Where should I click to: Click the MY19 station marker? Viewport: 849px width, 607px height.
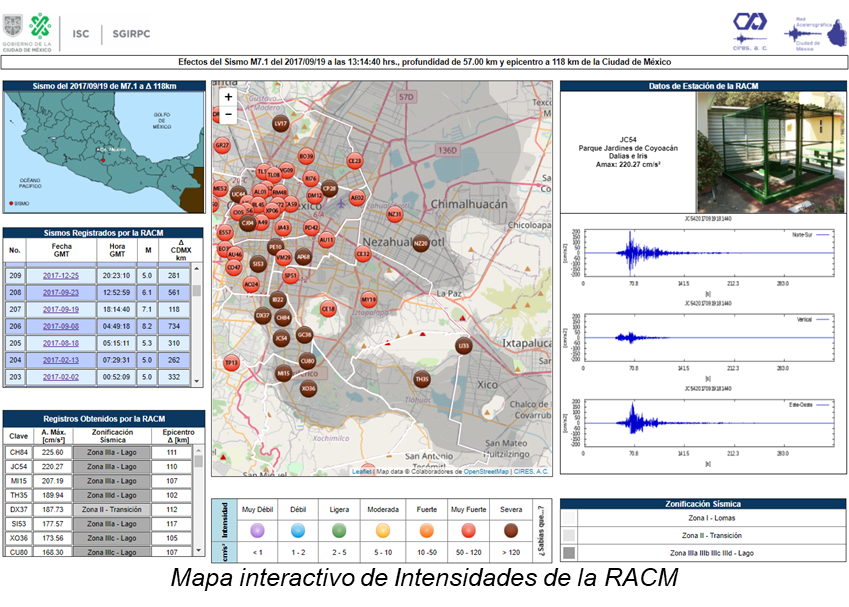(368, 299)
